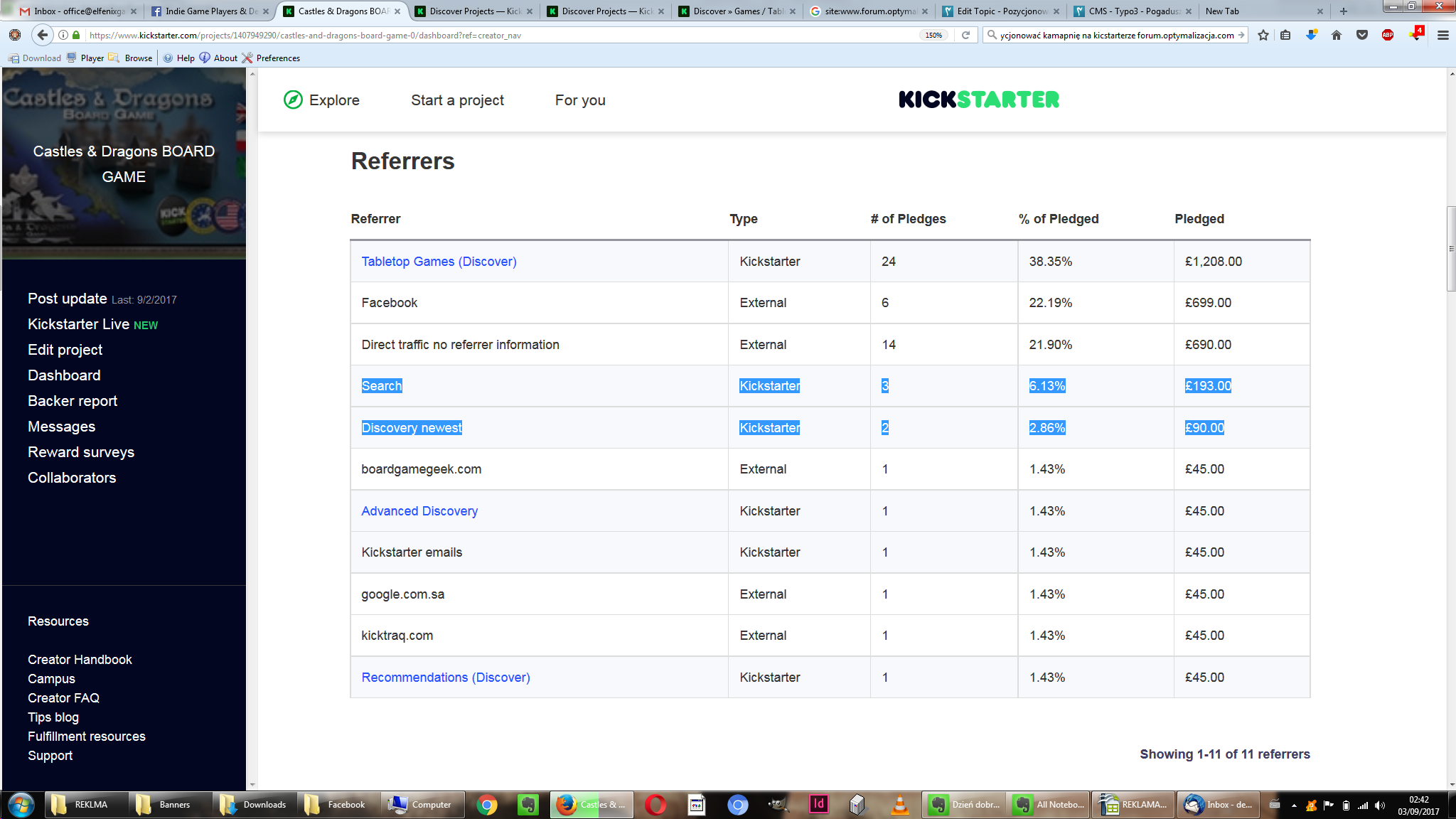Click the £1,208.00 pledged cell

[x=1241, y=262]
